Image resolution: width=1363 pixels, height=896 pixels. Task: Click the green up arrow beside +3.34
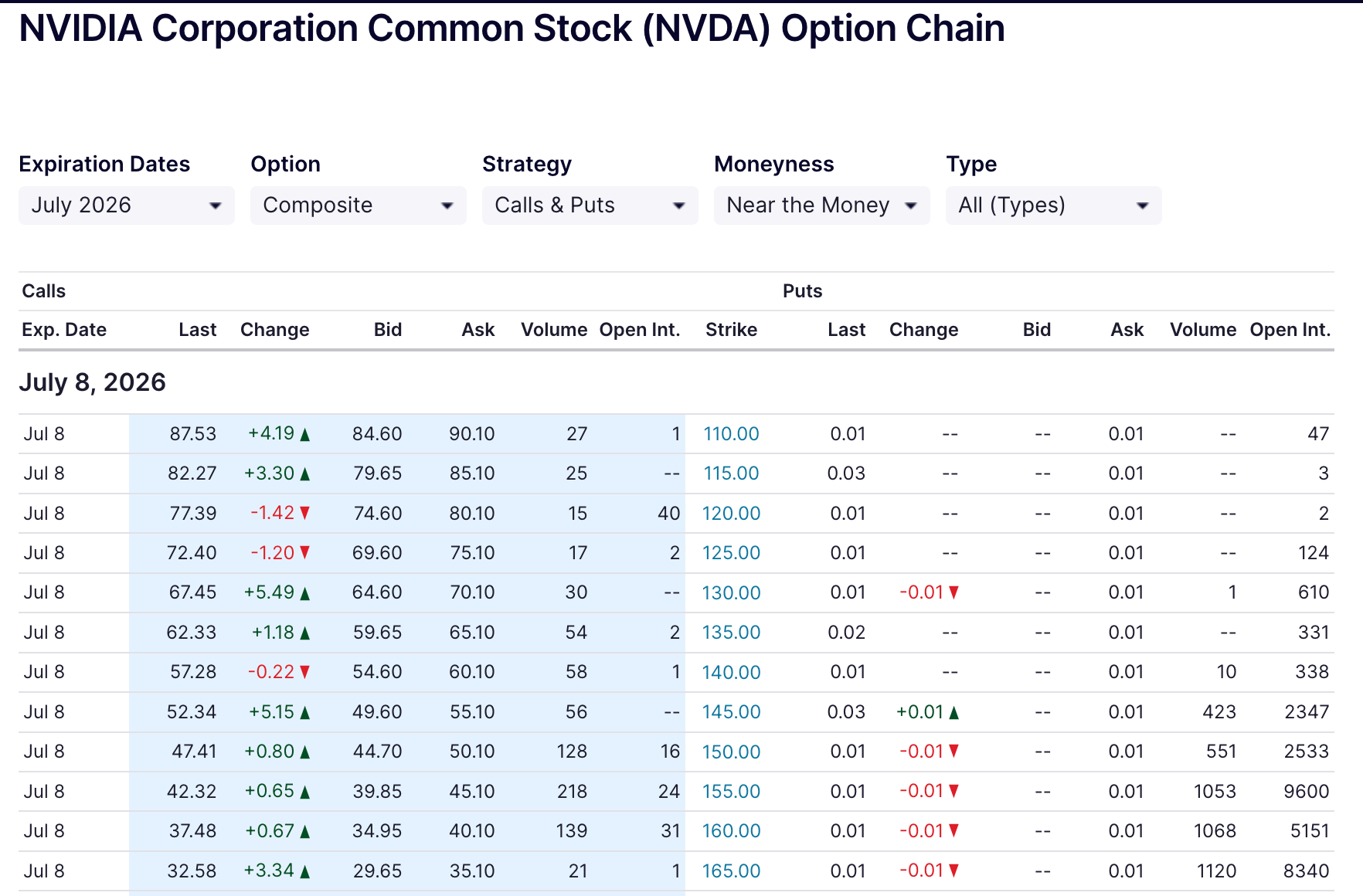click(305, 872)
